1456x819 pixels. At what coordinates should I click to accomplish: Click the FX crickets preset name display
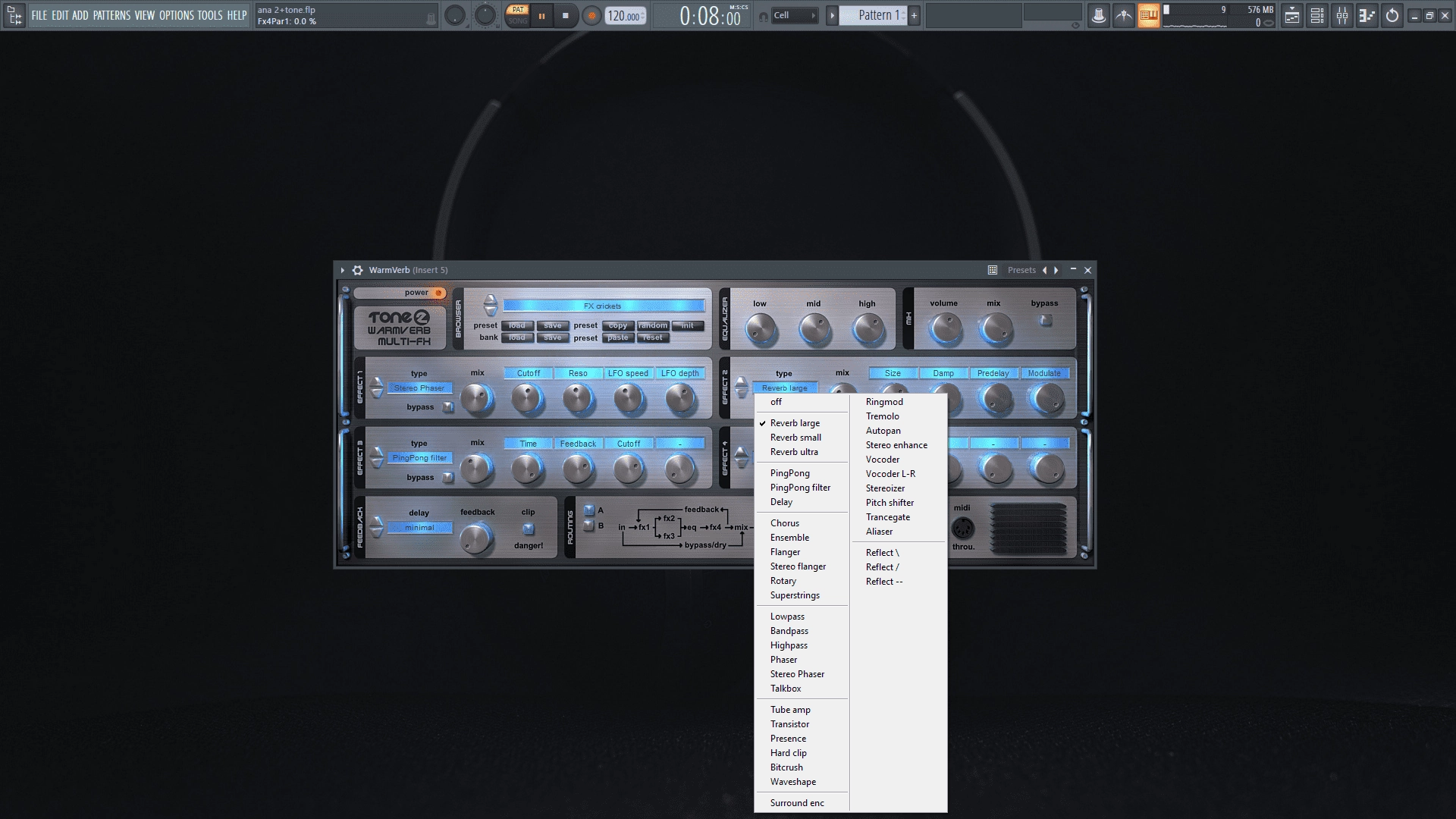click(604, 306)
